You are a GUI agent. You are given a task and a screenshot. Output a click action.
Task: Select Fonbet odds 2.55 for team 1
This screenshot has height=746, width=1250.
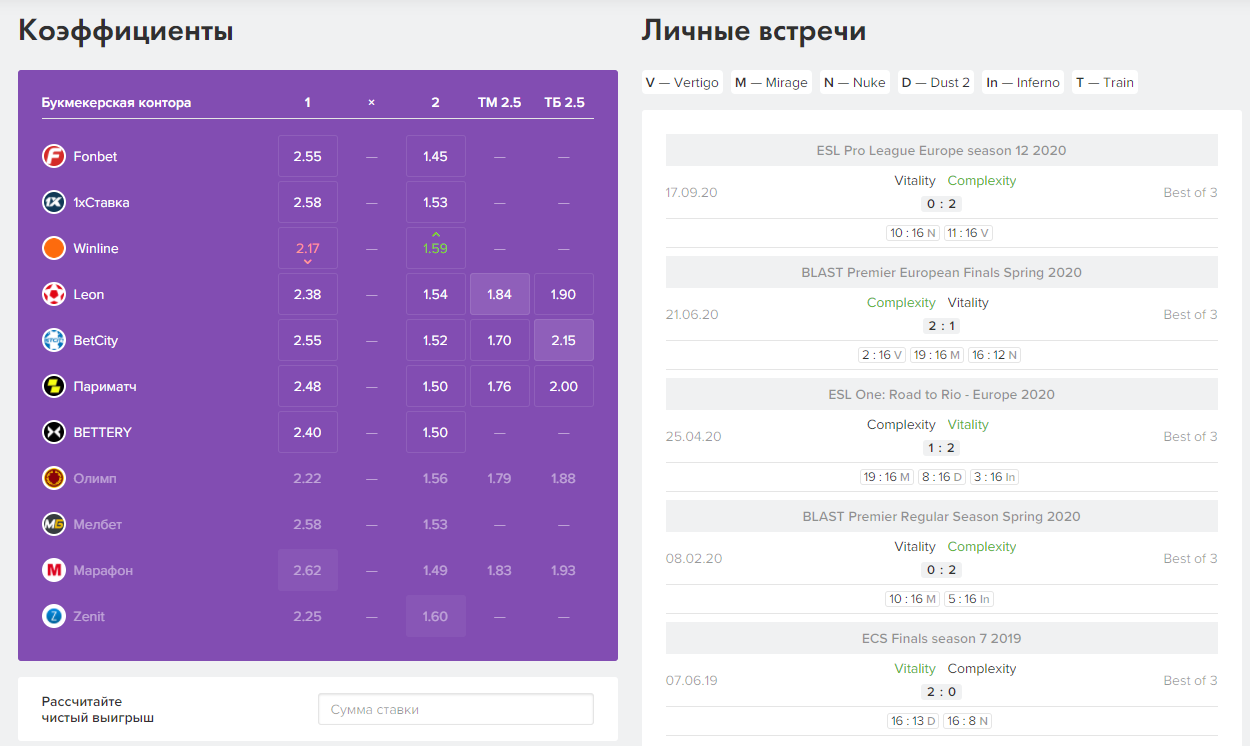[x=308, y=157]
